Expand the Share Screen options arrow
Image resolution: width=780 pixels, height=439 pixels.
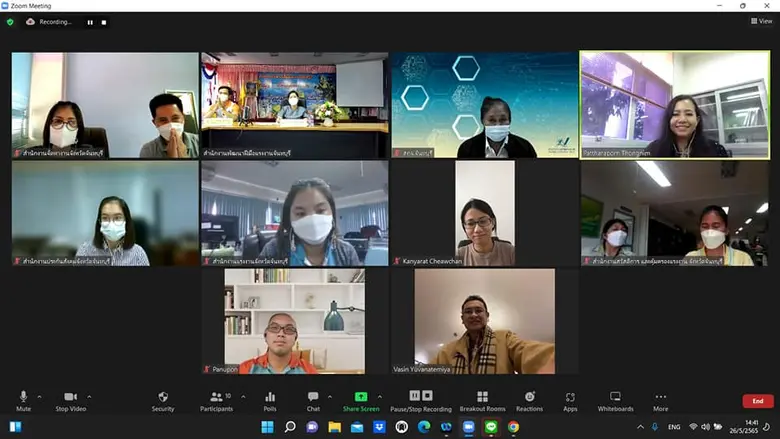click(x=379, y=396)
